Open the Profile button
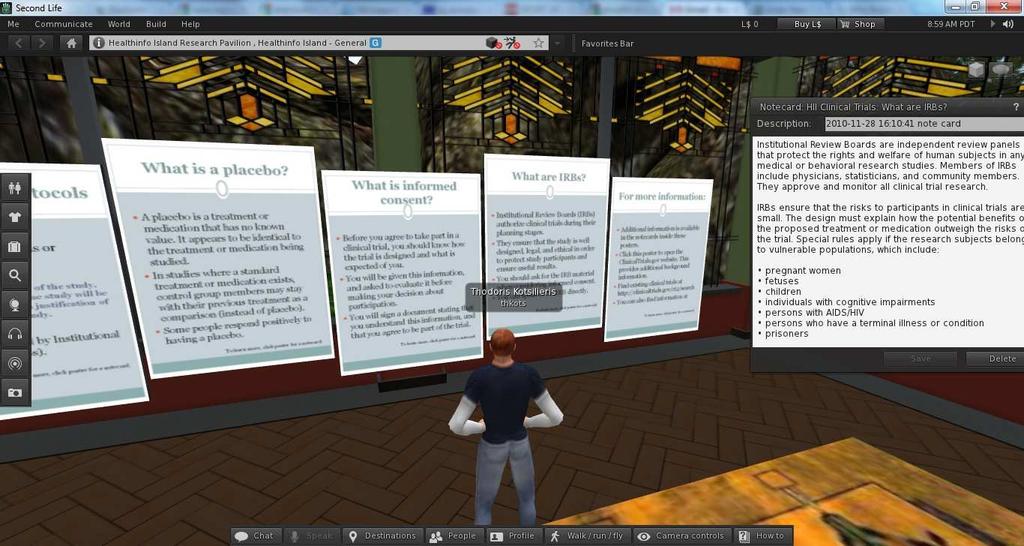Viewport: 1024px width, 546px height. 514,536
